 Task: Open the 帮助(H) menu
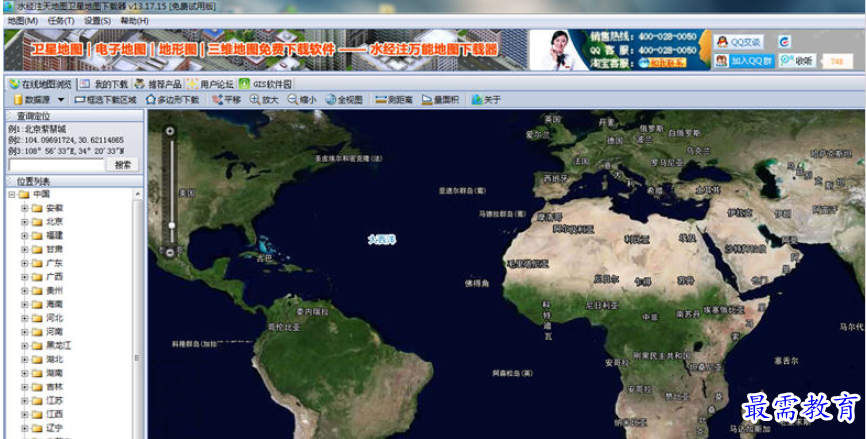pyautogui.click(x=134, y=21)
